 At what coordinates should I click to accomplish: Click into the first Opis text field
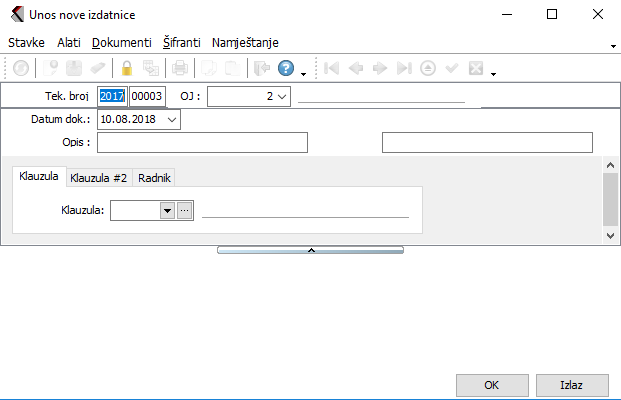[x=202, y=142]
